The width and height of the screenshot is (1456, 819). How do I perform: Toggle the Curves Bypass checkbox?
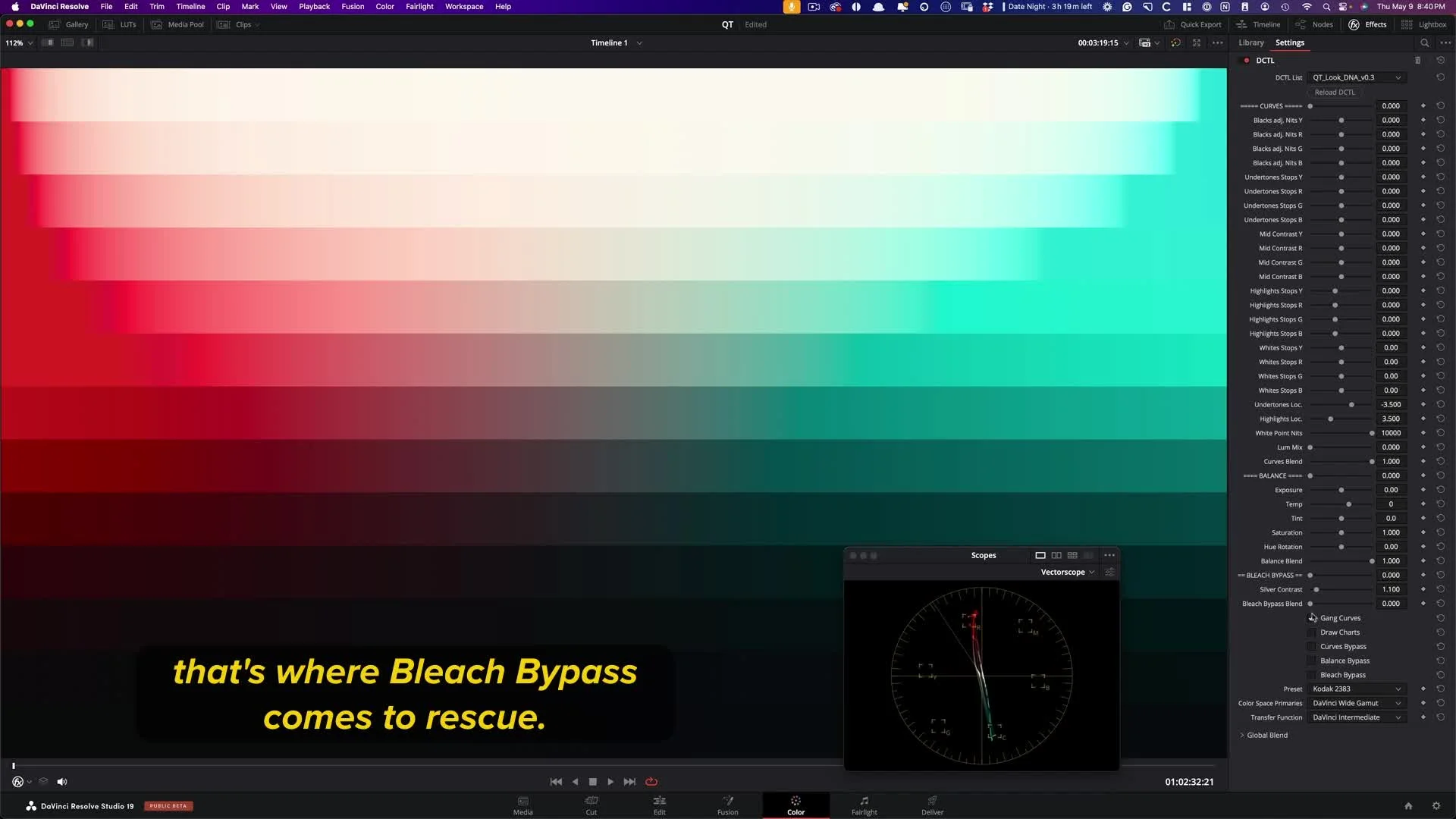coord(1312,647)
